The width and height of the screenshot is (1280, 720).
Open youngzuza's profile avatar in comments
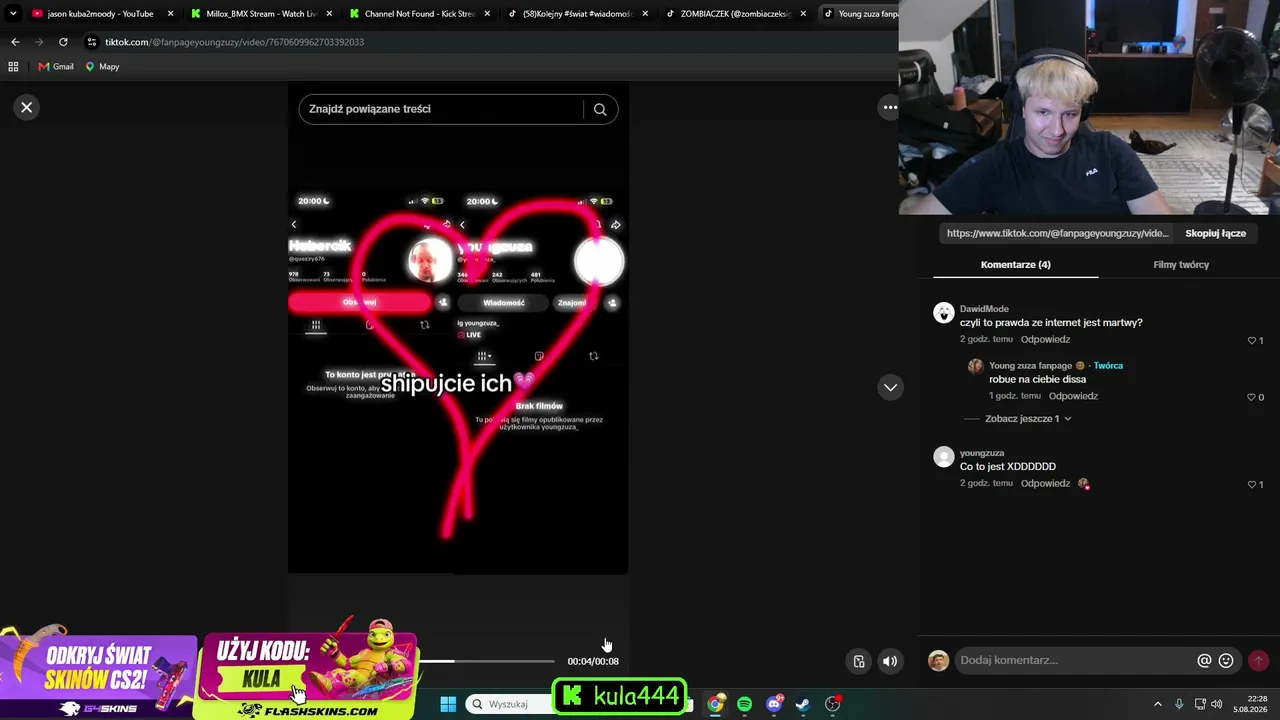click(944, 457)
